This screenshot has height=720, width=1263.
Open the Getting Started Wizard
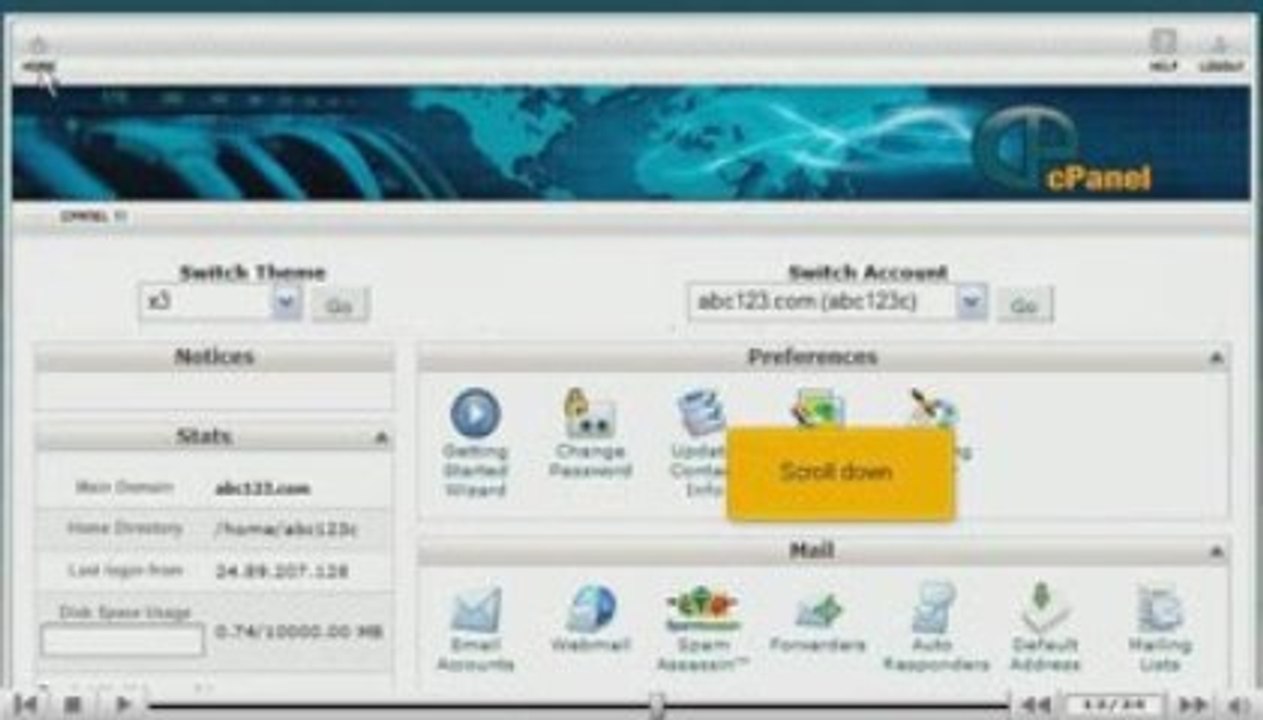(x=475, y=443)
